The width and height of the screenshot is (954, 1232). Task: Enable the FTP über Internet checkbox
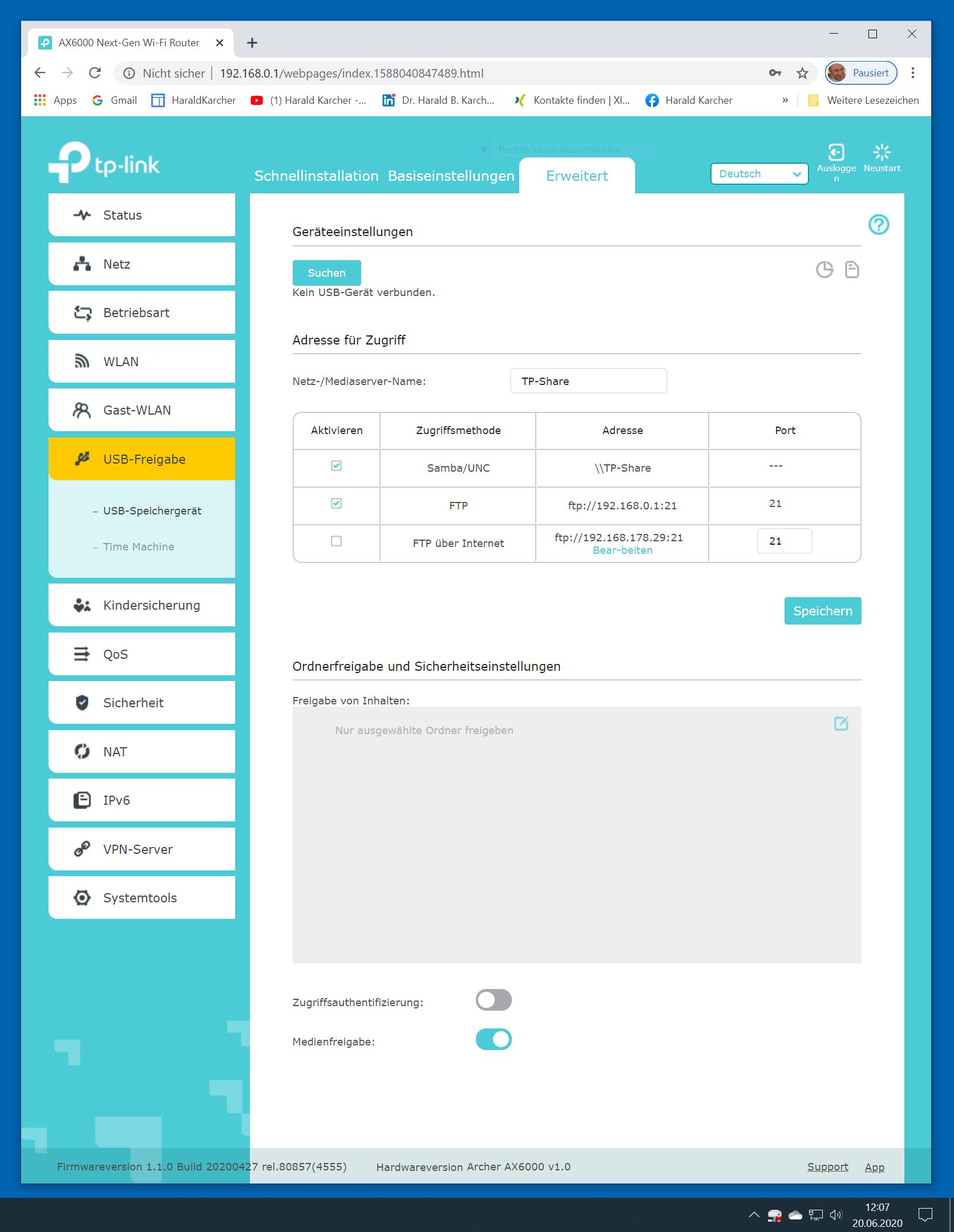337,541
